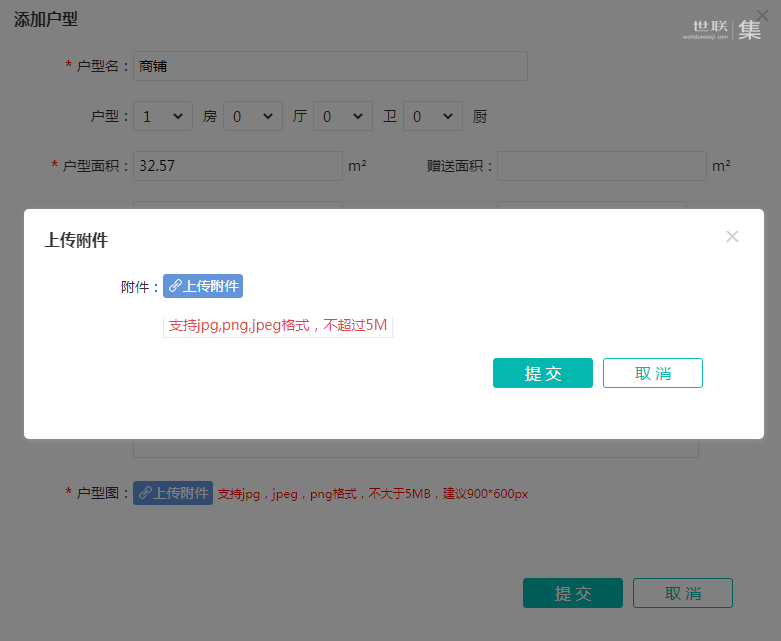Expand the 厅 count dropdown
Image resolution: width=781 pixels, height=641 pixels.
click(x=253, y=116)
